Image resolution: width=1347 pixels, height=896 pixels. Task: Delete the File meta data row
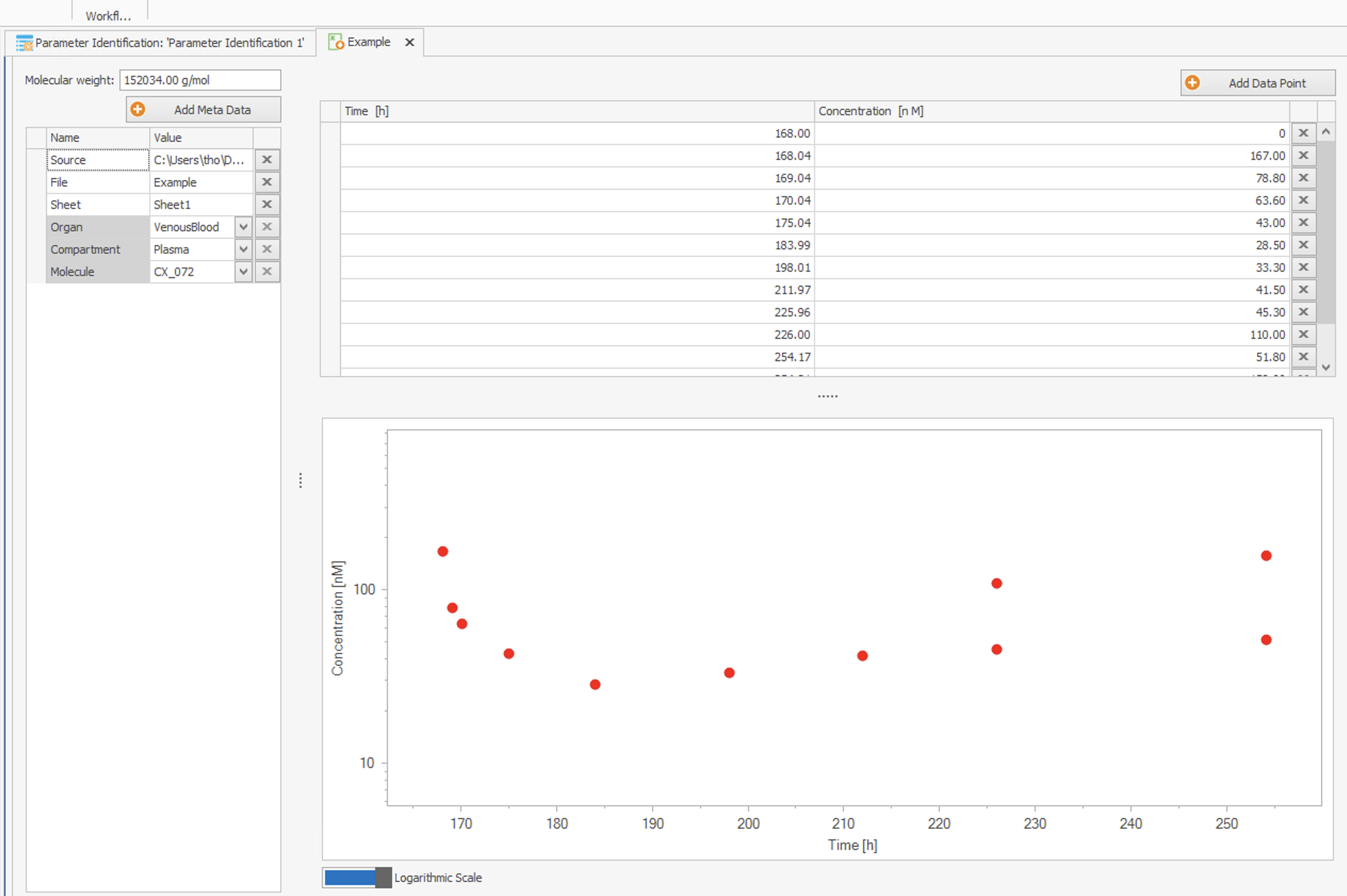coord(267,182)
